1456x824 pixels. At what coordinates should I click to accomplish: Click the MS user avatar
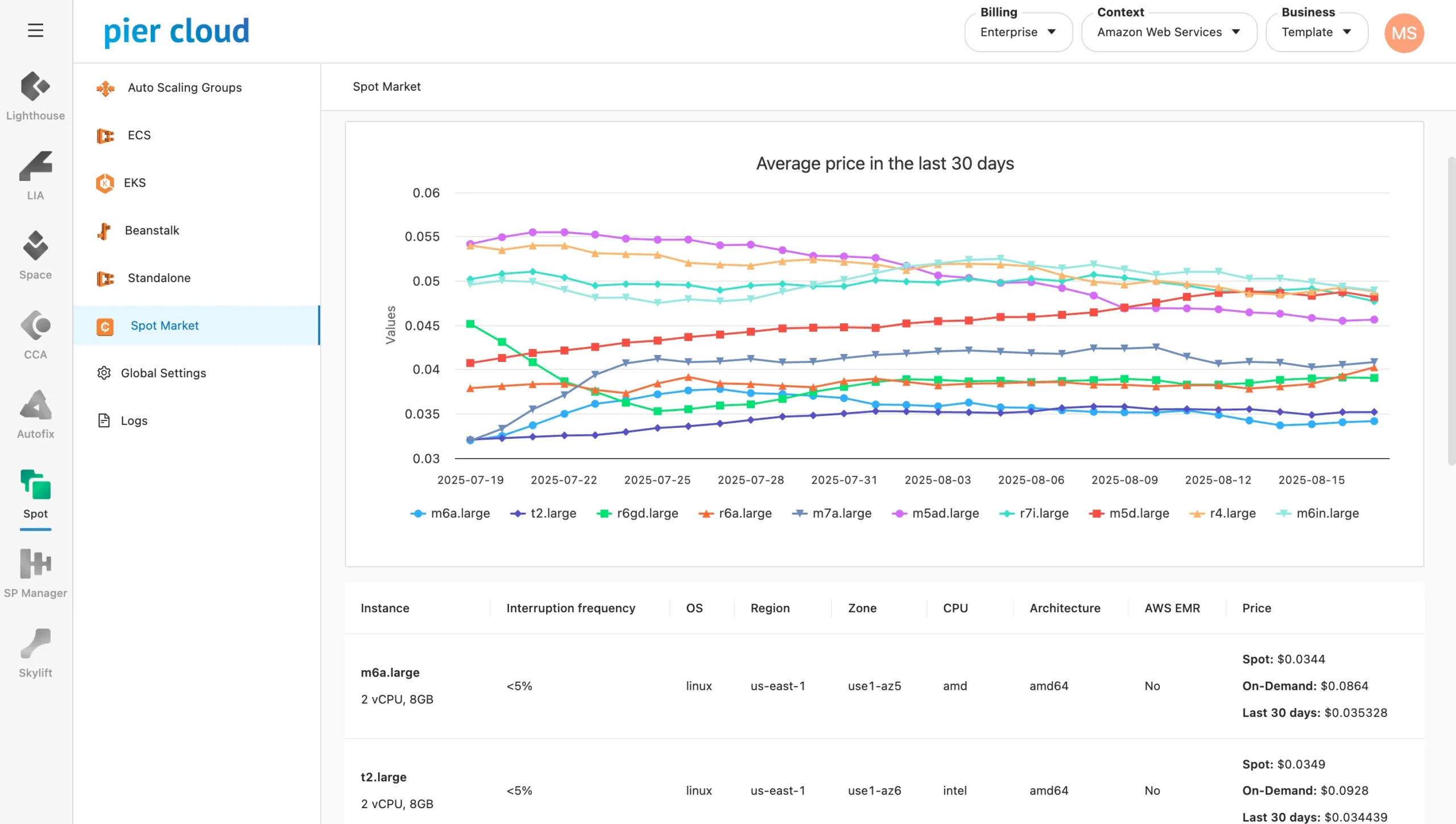tap(1403, 33)
